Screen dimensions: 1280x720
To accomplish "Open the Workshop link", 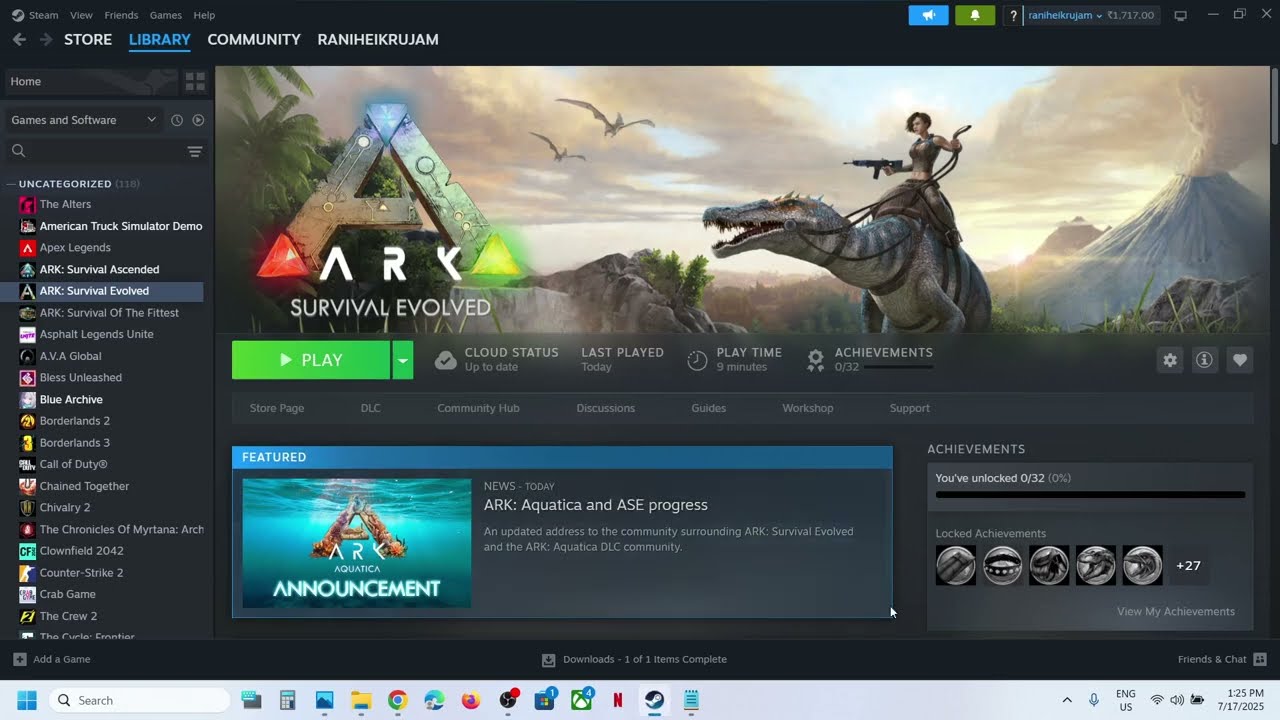I will [x=808, y=408].
